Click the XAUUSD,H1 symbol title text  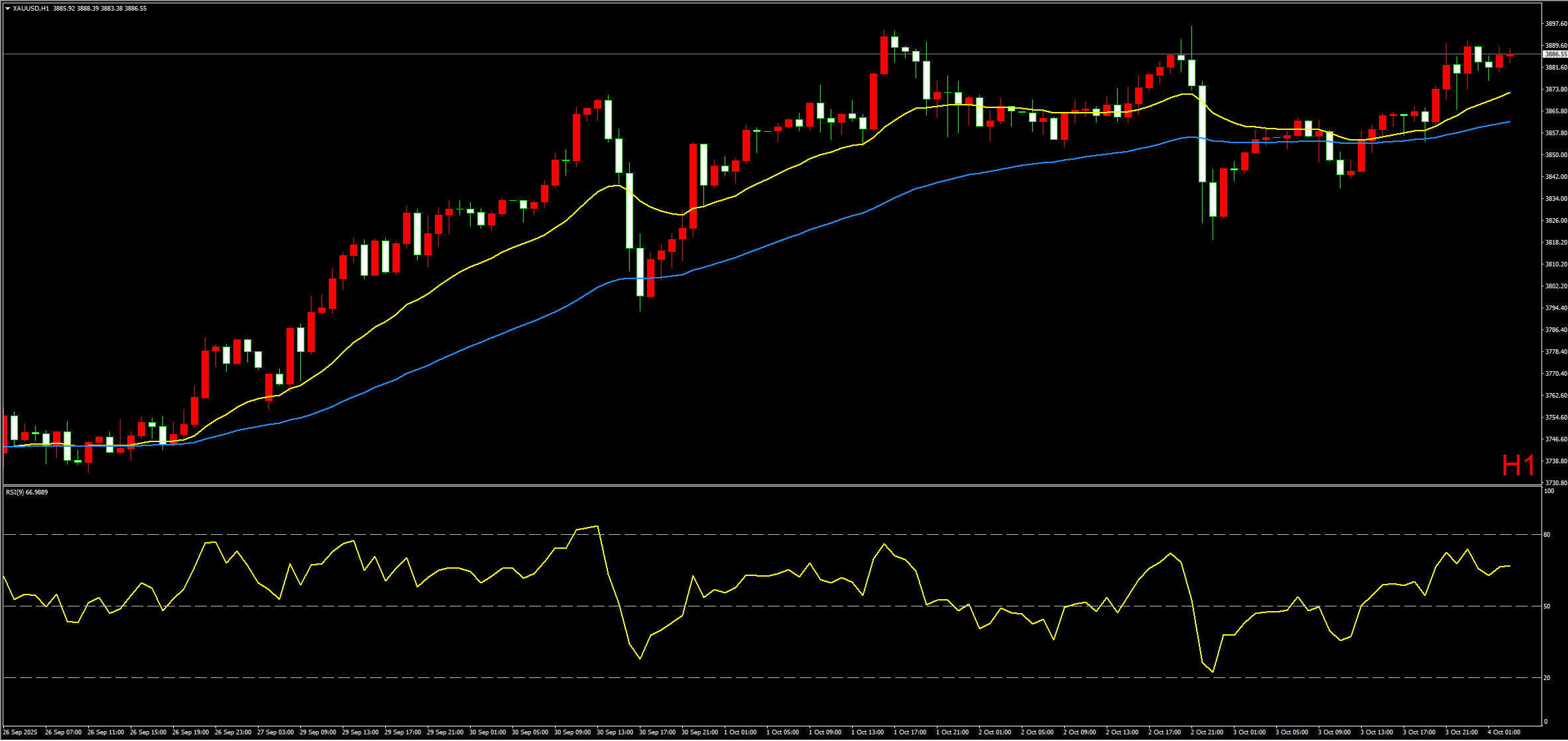coord(30,9)
